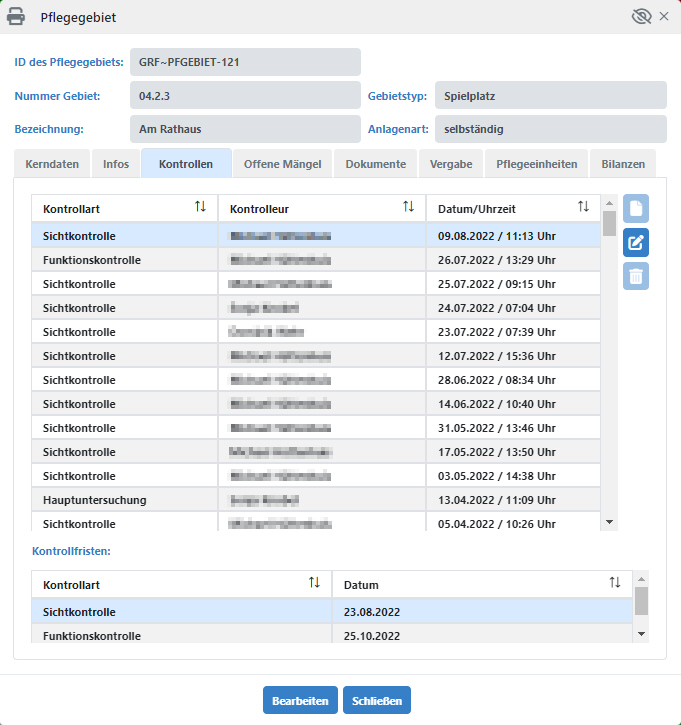Open the Pflegeeinheiten tab

pos(536,164)
